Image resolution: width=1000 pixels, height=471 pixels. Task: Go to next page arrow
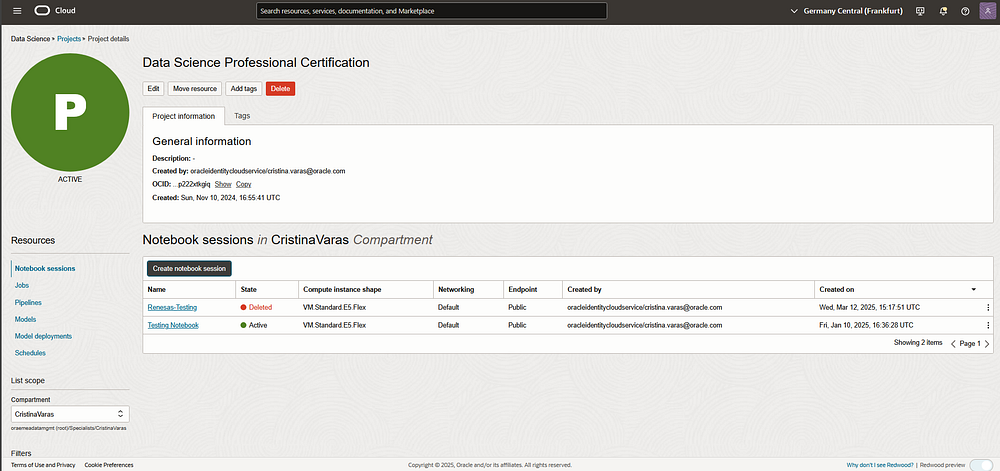tap(987, 344)
